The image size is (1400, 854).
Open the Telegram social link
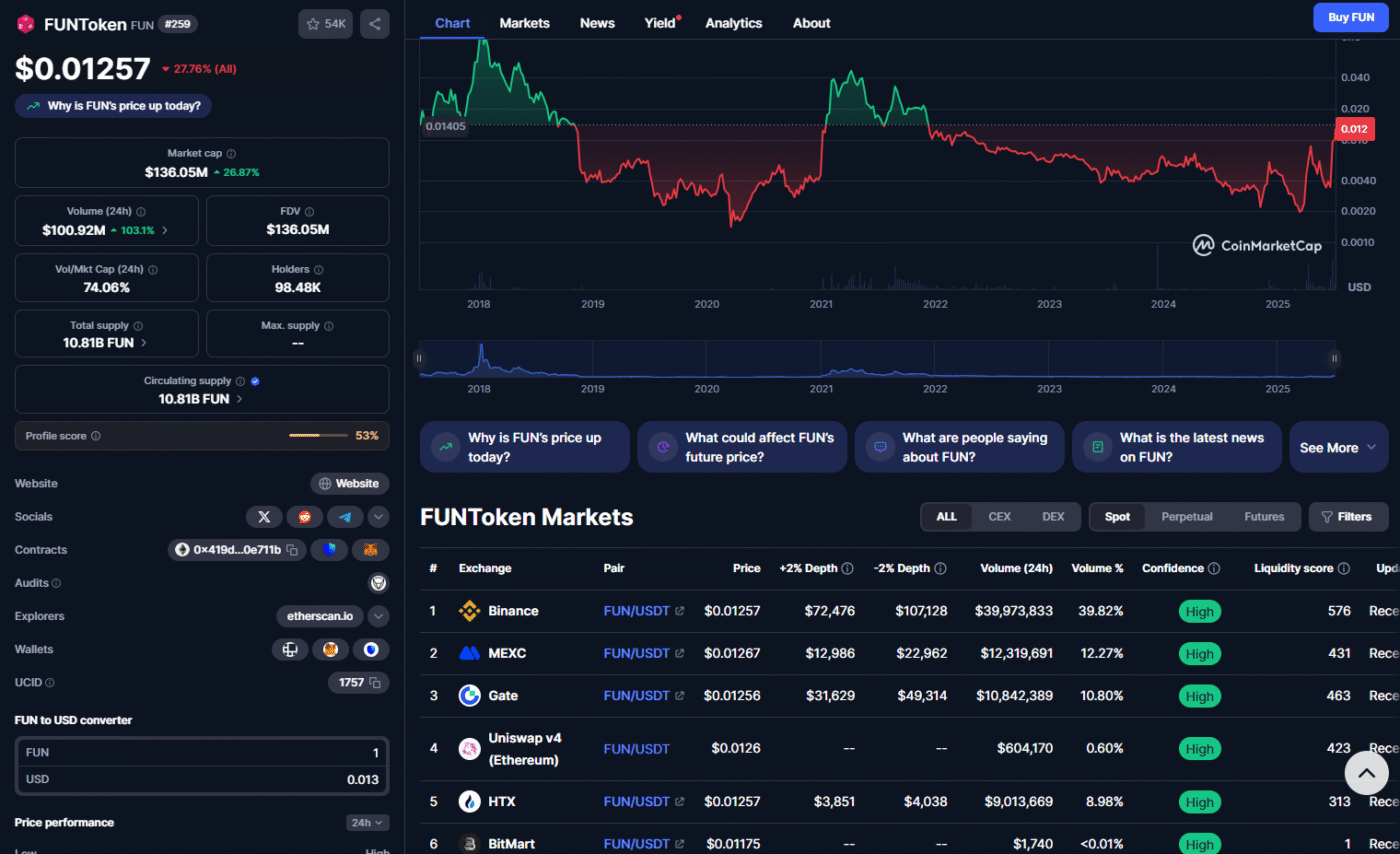point(345,517)
